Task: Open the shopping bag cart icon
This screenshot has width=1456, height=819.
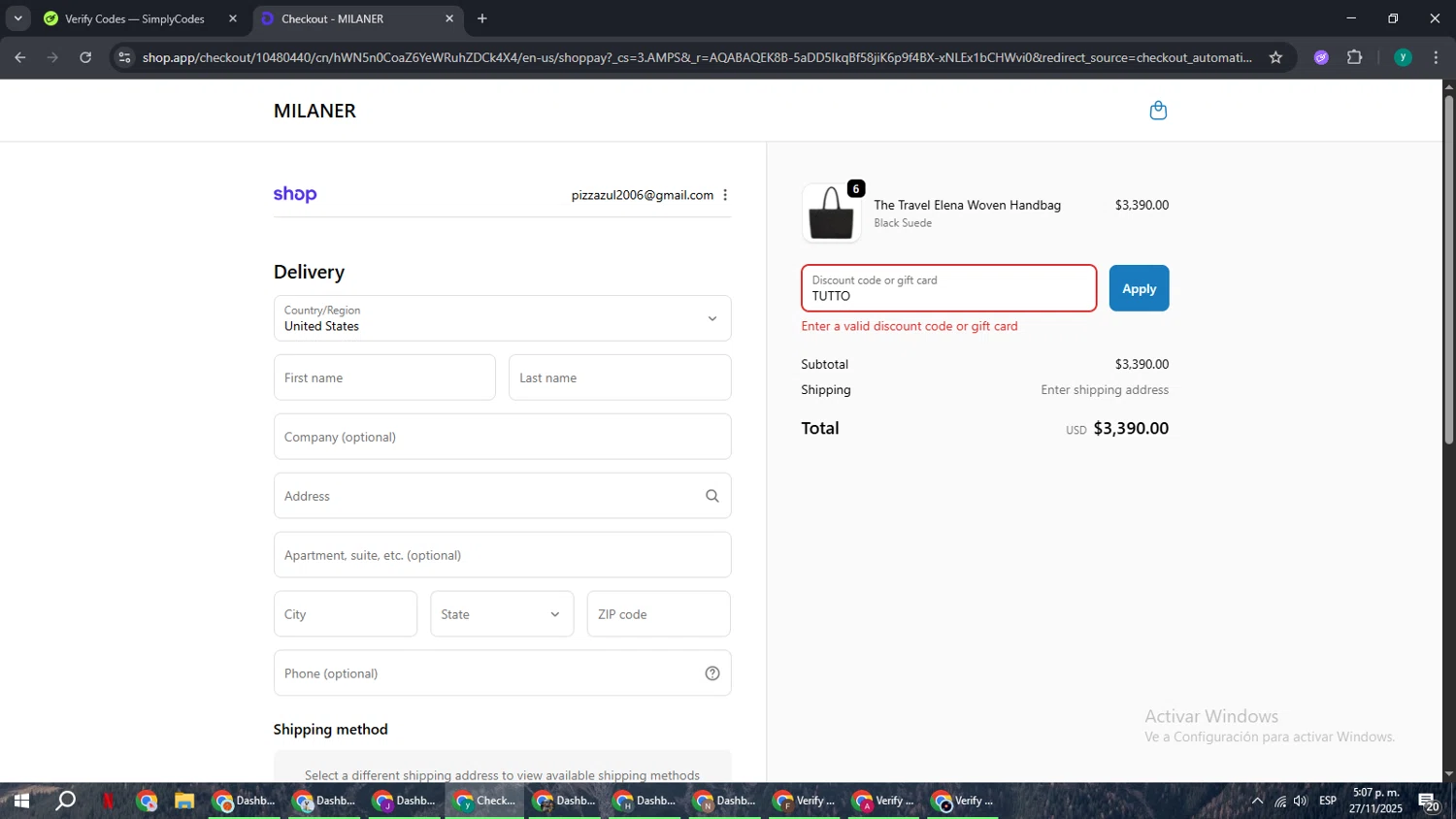Action: coord(1158,111)
